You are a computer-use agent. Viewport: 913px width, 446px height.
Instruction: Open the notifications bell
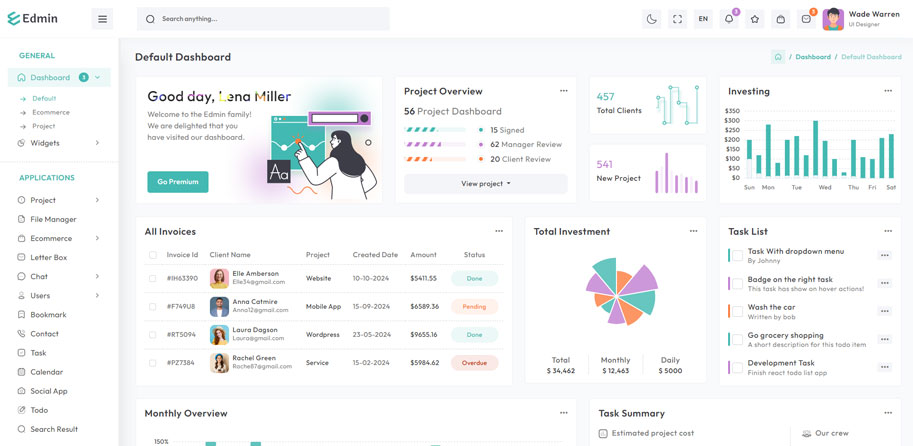point(729,19)
